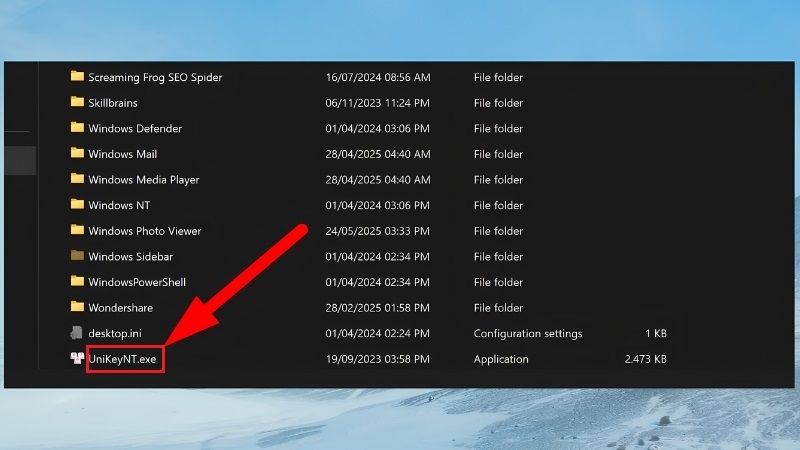The height and width of the screenshot is (450, 800).
Task: Click date 28/02/2025 01:58 PM
Action: coord(378,308)
